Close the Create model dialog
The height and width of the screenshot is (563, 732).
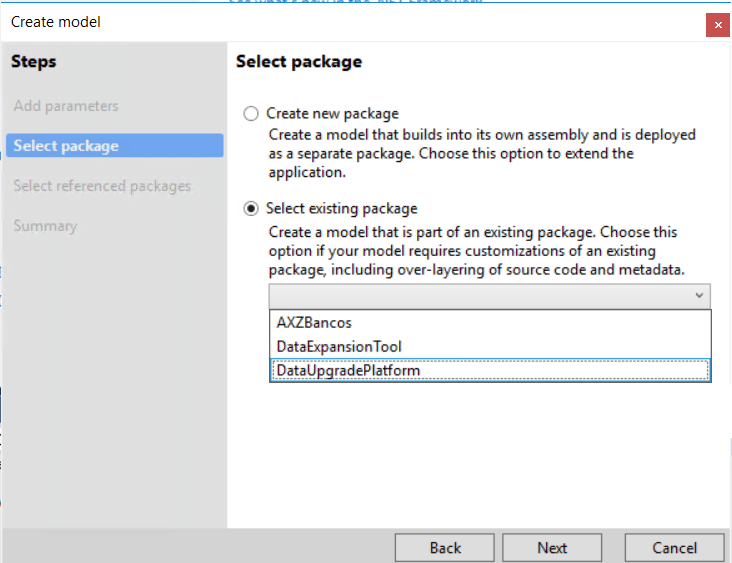(x=717, y=24)
